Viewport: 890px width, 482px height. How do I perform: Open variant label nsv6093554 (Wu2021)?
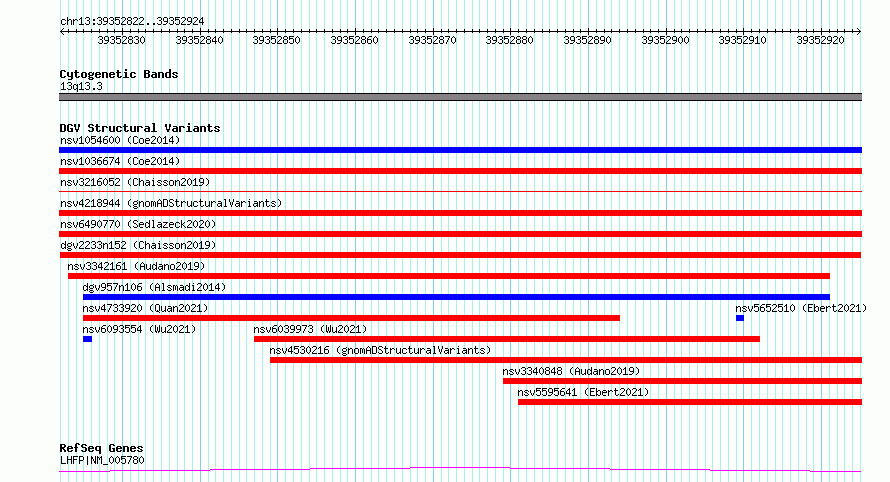click(139, 329)
